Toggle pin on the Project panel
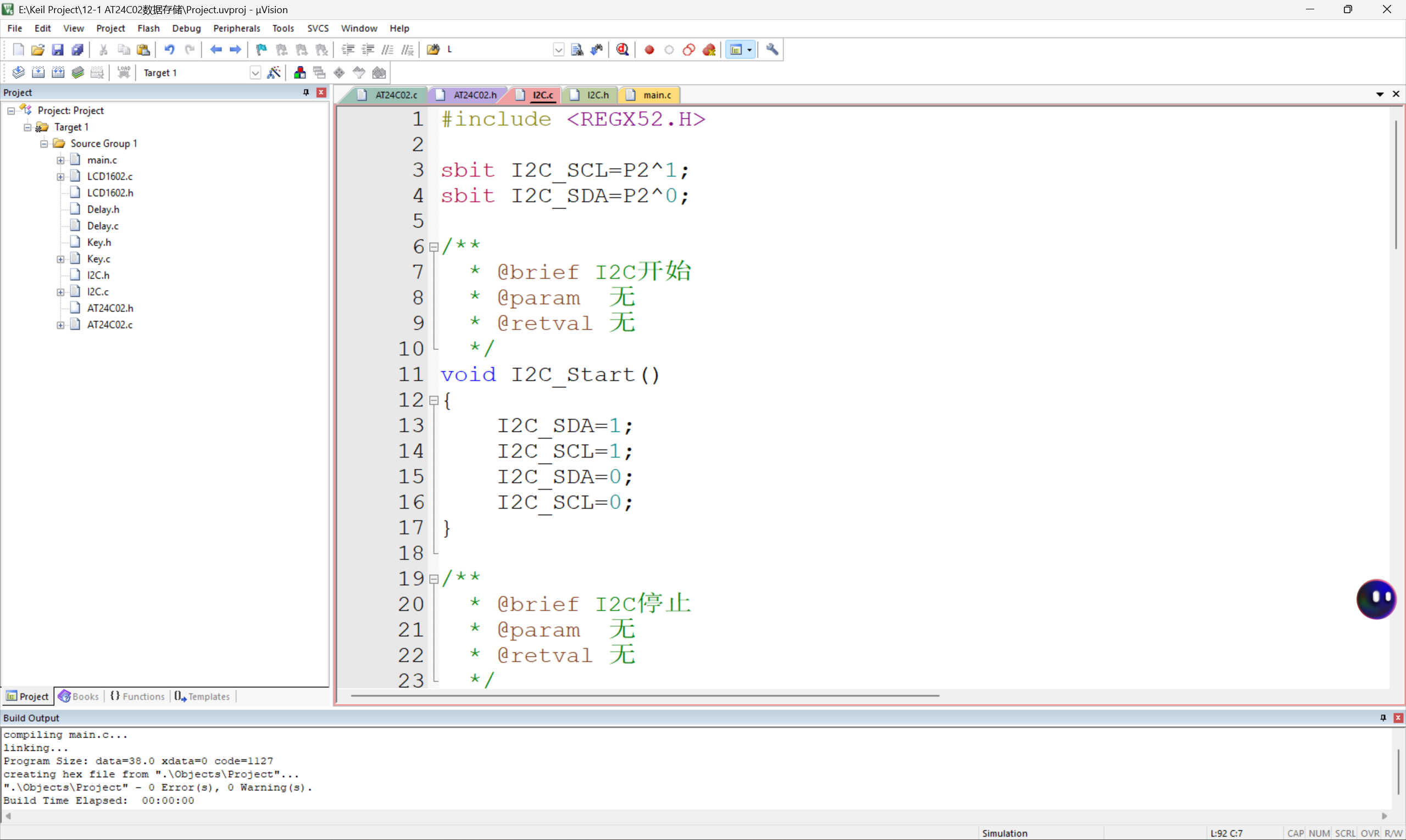1406x840 pixels. tap(306, 92)
